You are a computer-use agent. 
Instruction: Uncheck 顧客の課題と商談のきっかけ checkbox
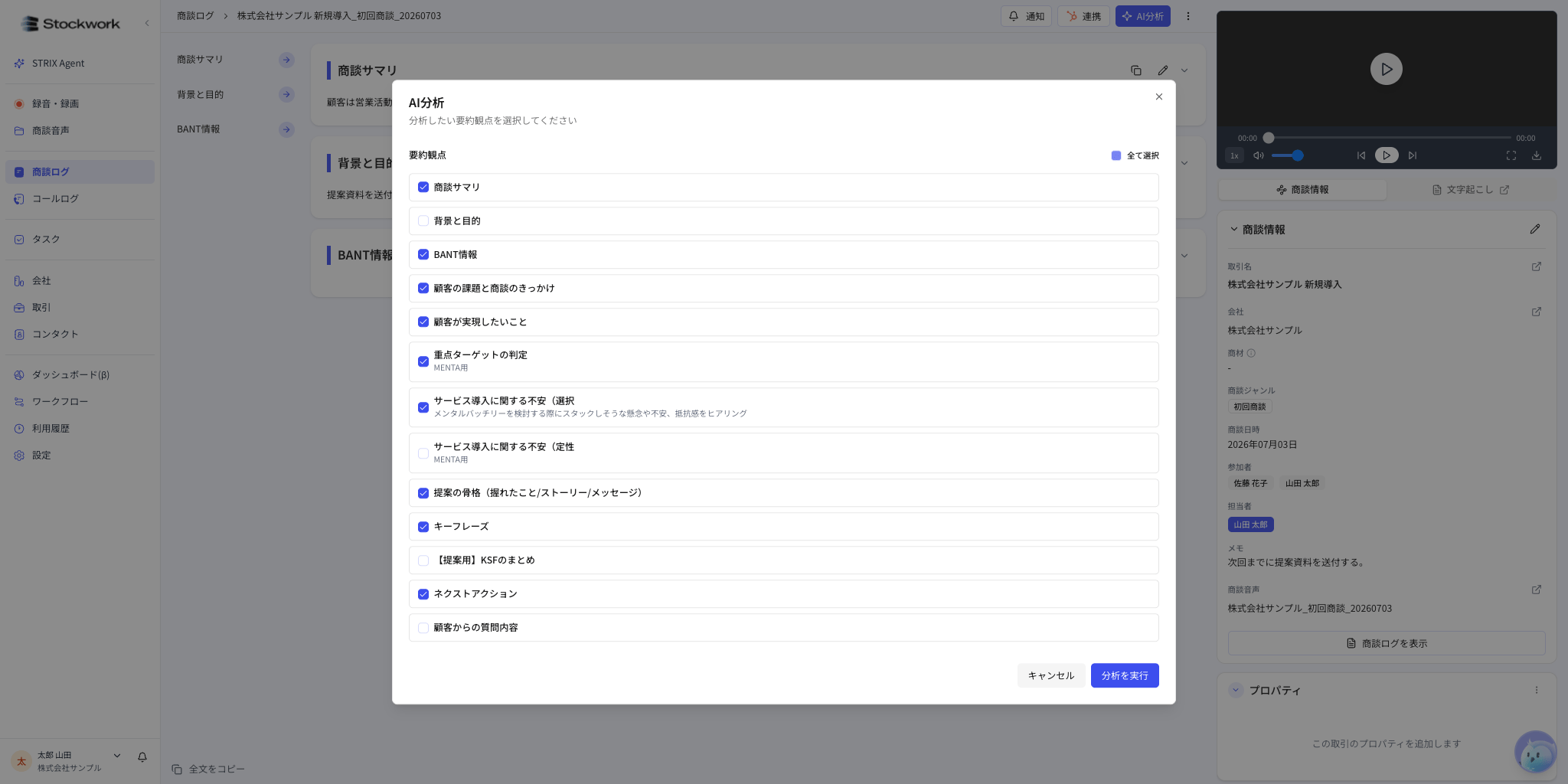[x=423, y=288]
